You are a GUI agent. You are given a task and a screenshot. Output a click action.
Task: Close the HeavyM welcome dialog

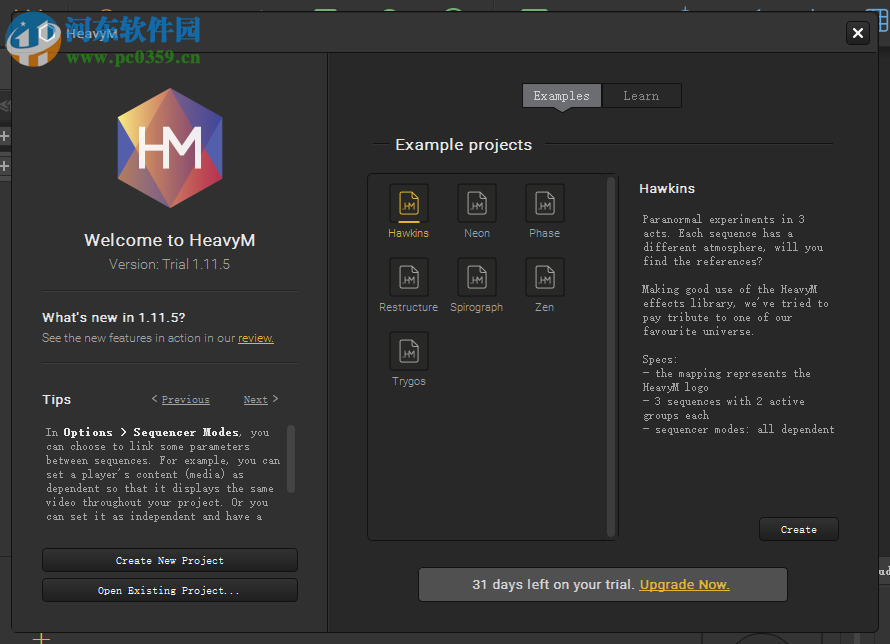tap(858, 33)
